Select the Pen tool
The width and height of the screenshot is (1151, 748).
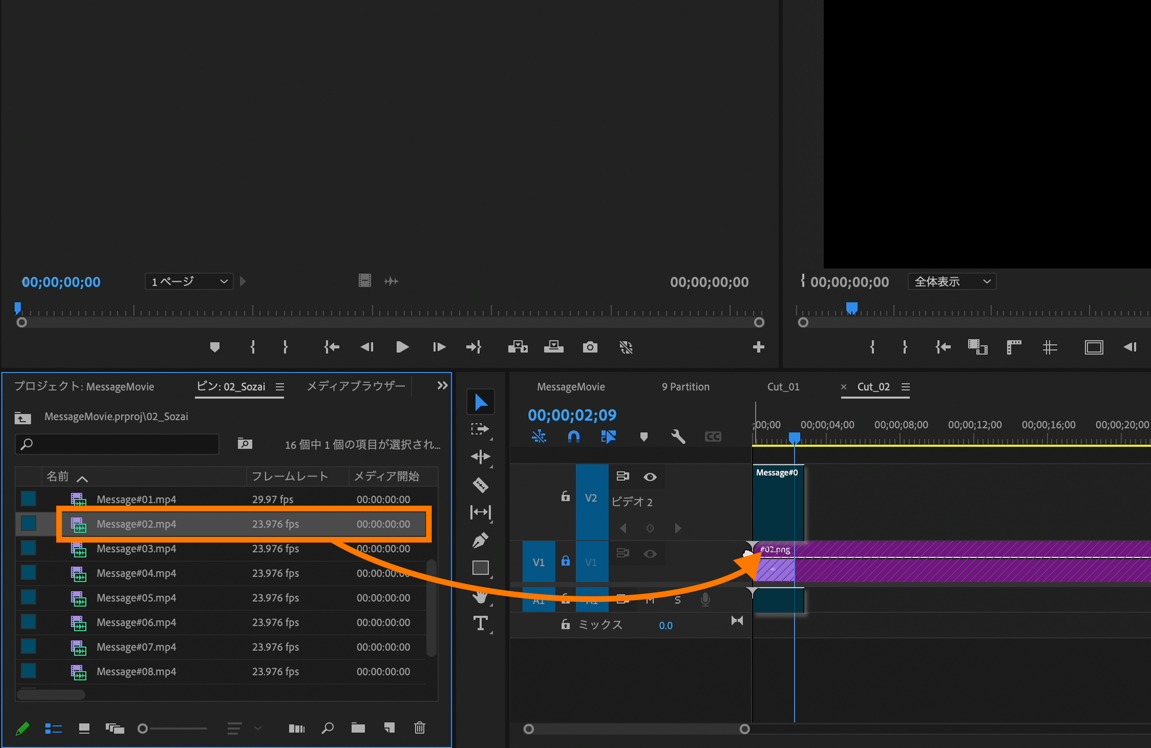[481, 541]
